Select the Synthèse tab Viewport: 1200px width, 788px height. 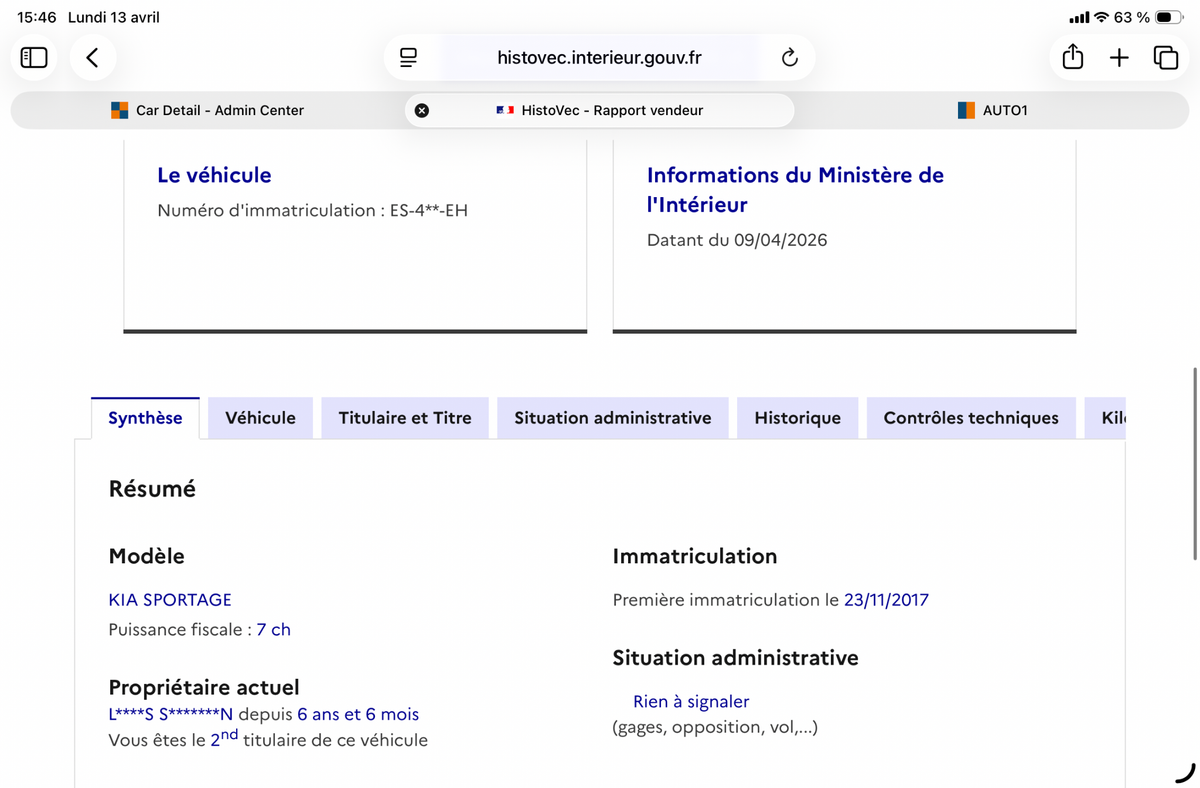point(145,418)
